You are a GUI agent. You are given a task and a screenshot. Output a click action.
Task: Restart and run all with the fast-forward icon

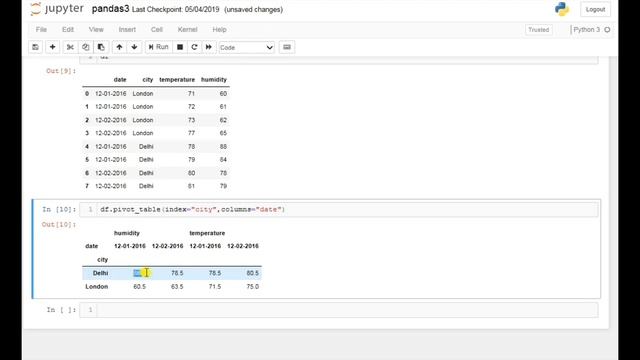tap(209, 47)
